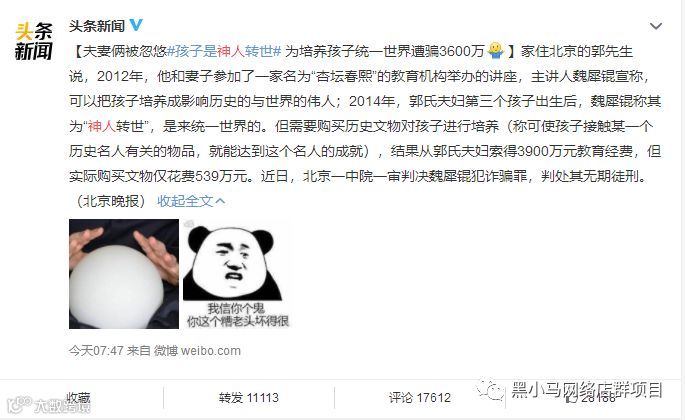Click 转发 11113 to repost

coord(249,398)
